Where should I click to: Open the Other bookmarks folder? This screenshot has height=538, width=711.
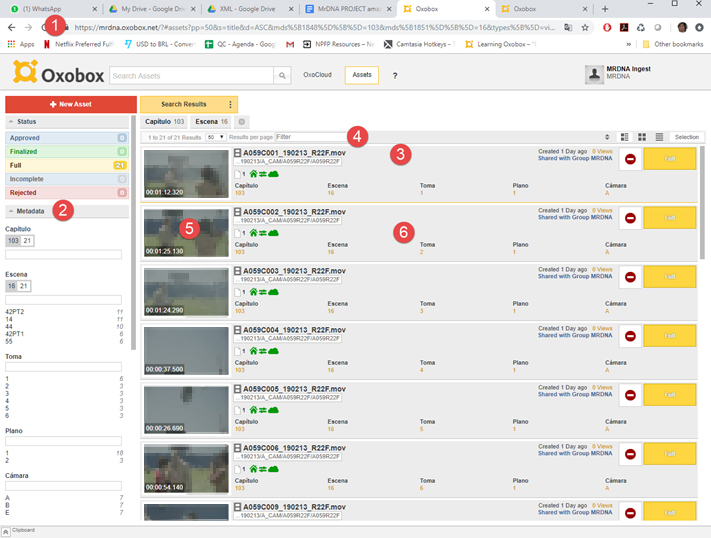[673, 44]
